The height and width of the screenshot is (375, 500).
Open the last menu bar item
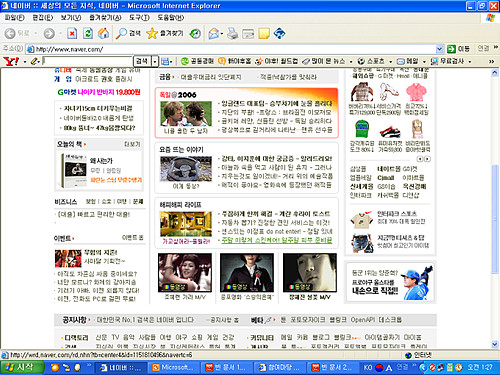[x=170, y=17]
